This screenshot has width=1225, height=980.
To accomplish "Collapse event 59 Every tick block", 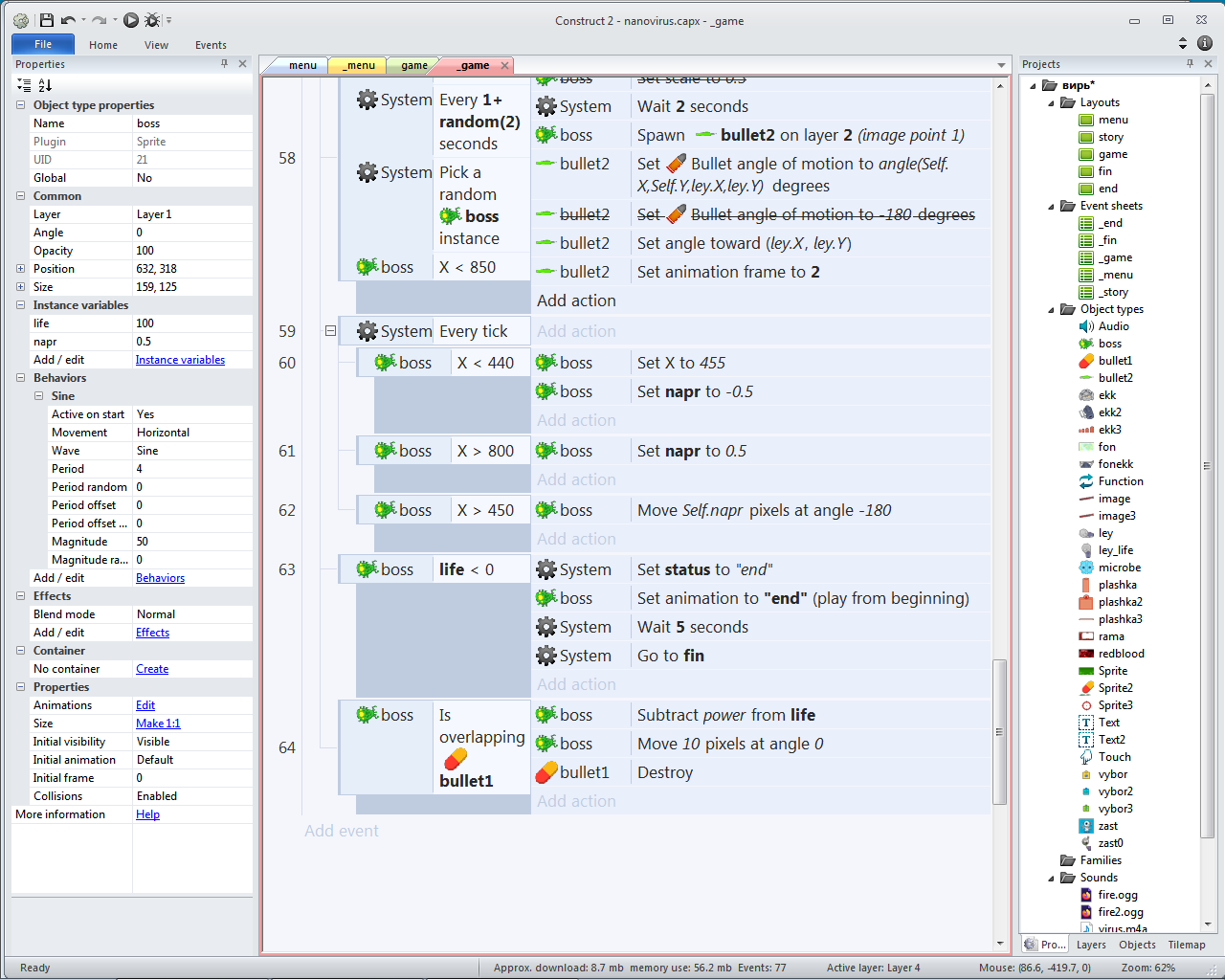I will click(330, 331).
